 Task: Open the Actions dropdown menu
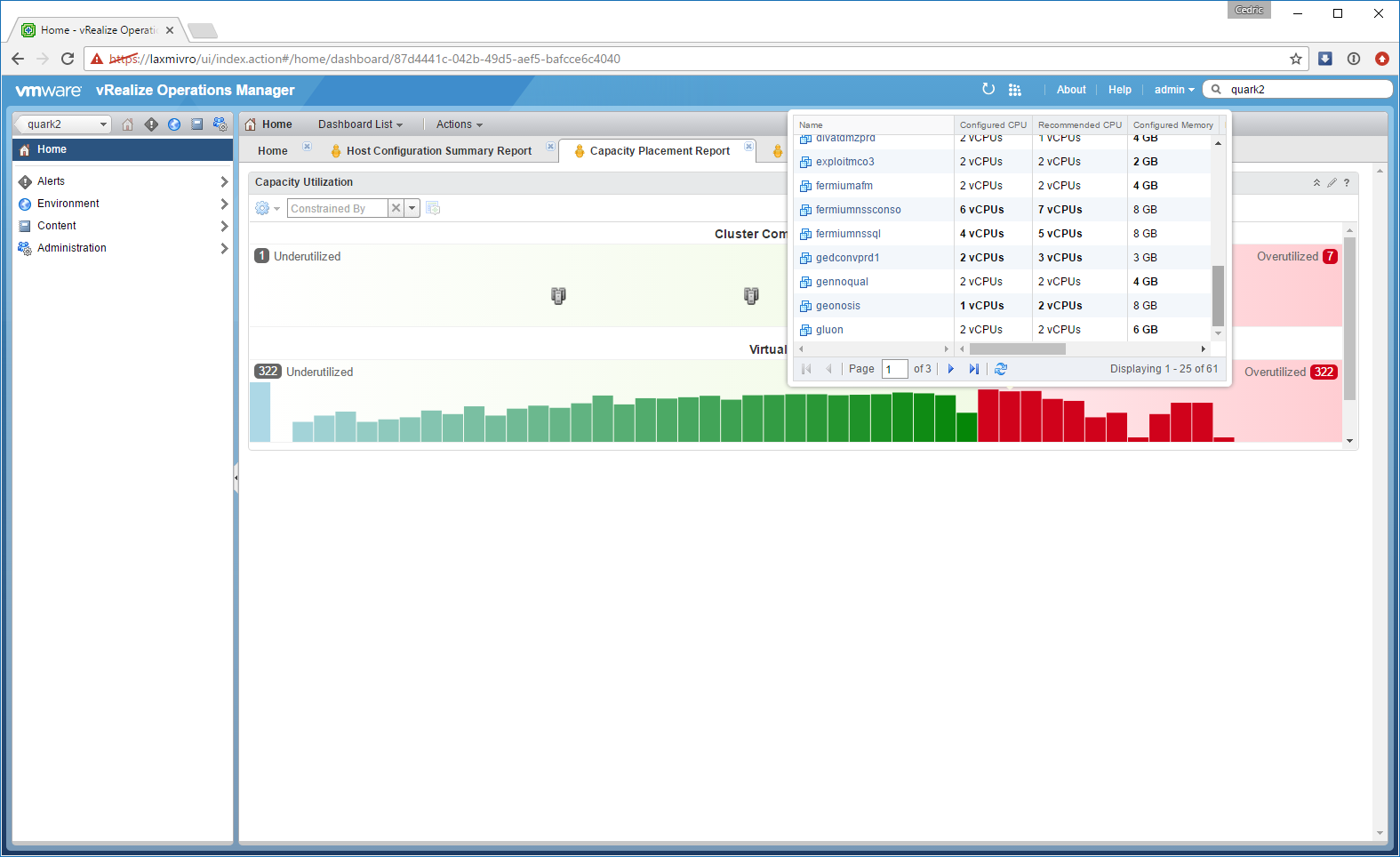point(460,124)
